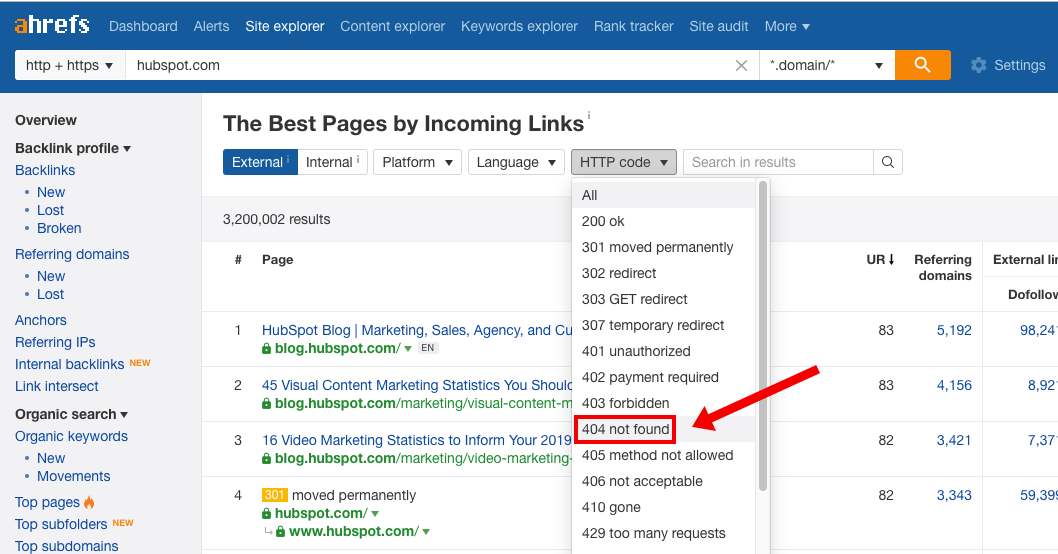Expand the hubspot.com/ URL arrow in row 4
Image resolution: width=1058 pixels, height=554 pixels.
pos(375,514)
